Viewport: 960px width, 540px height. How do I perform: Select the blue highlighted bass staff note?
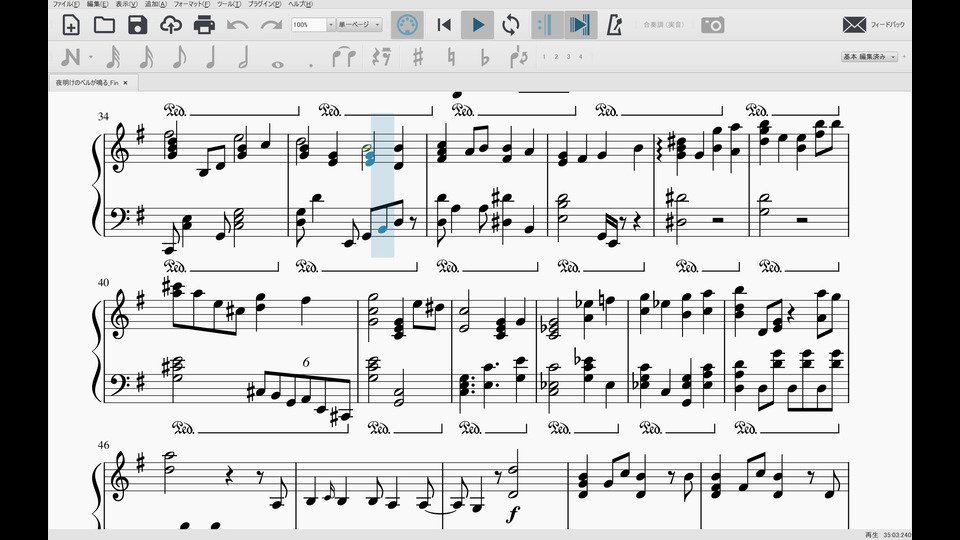(383, 228)
